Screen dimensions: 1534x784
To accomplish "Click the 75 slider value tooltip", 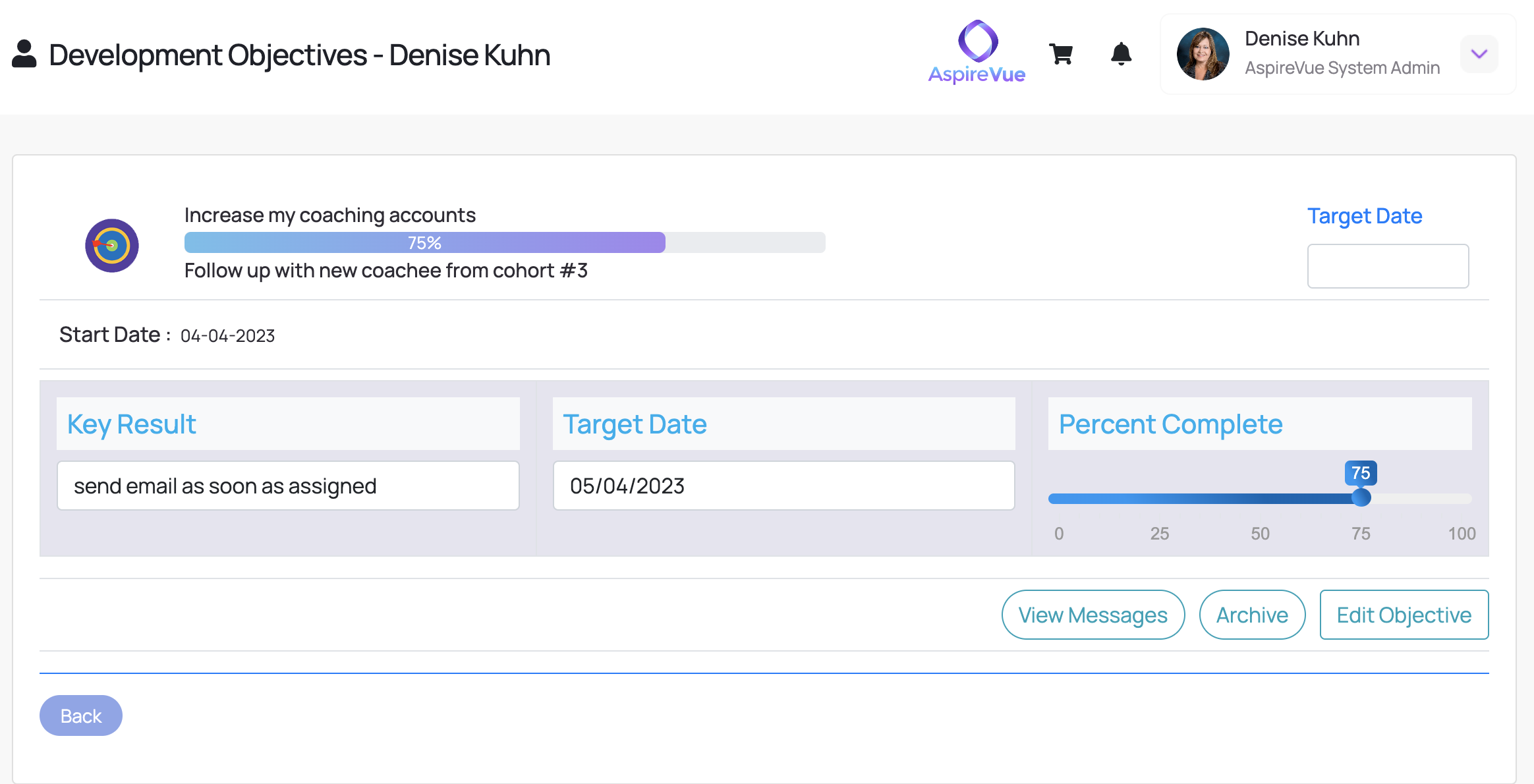I will tap(1361, 473).
